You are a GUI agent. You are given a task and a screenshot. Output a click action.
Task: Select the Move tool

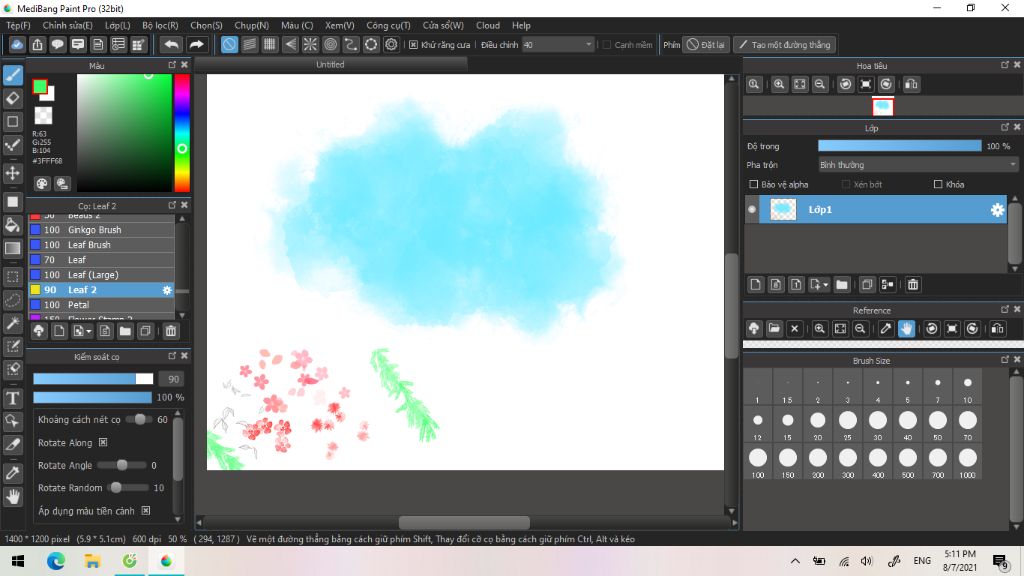coord(13,173)
